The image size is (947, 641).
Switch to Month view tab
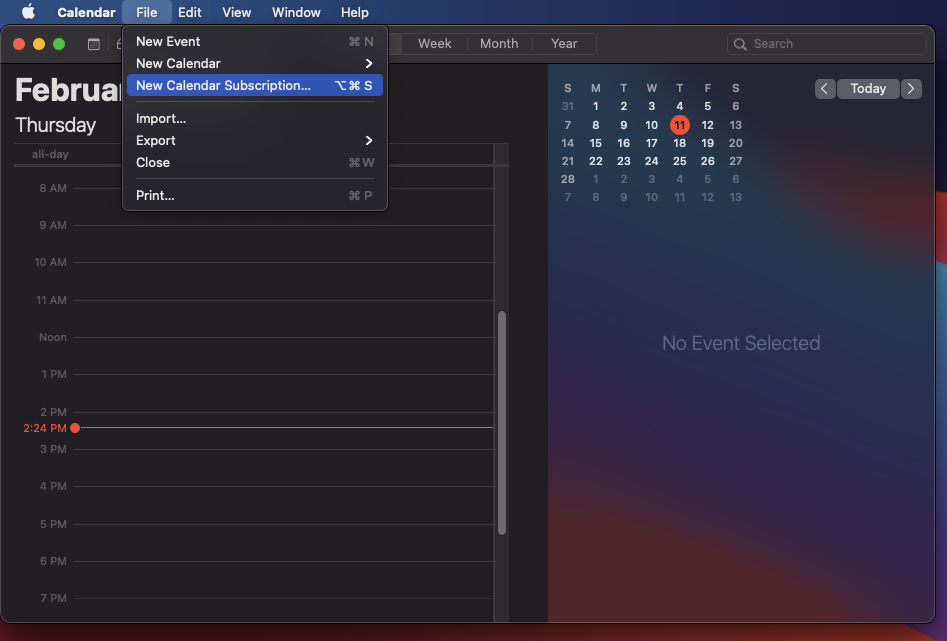point(499,44)
